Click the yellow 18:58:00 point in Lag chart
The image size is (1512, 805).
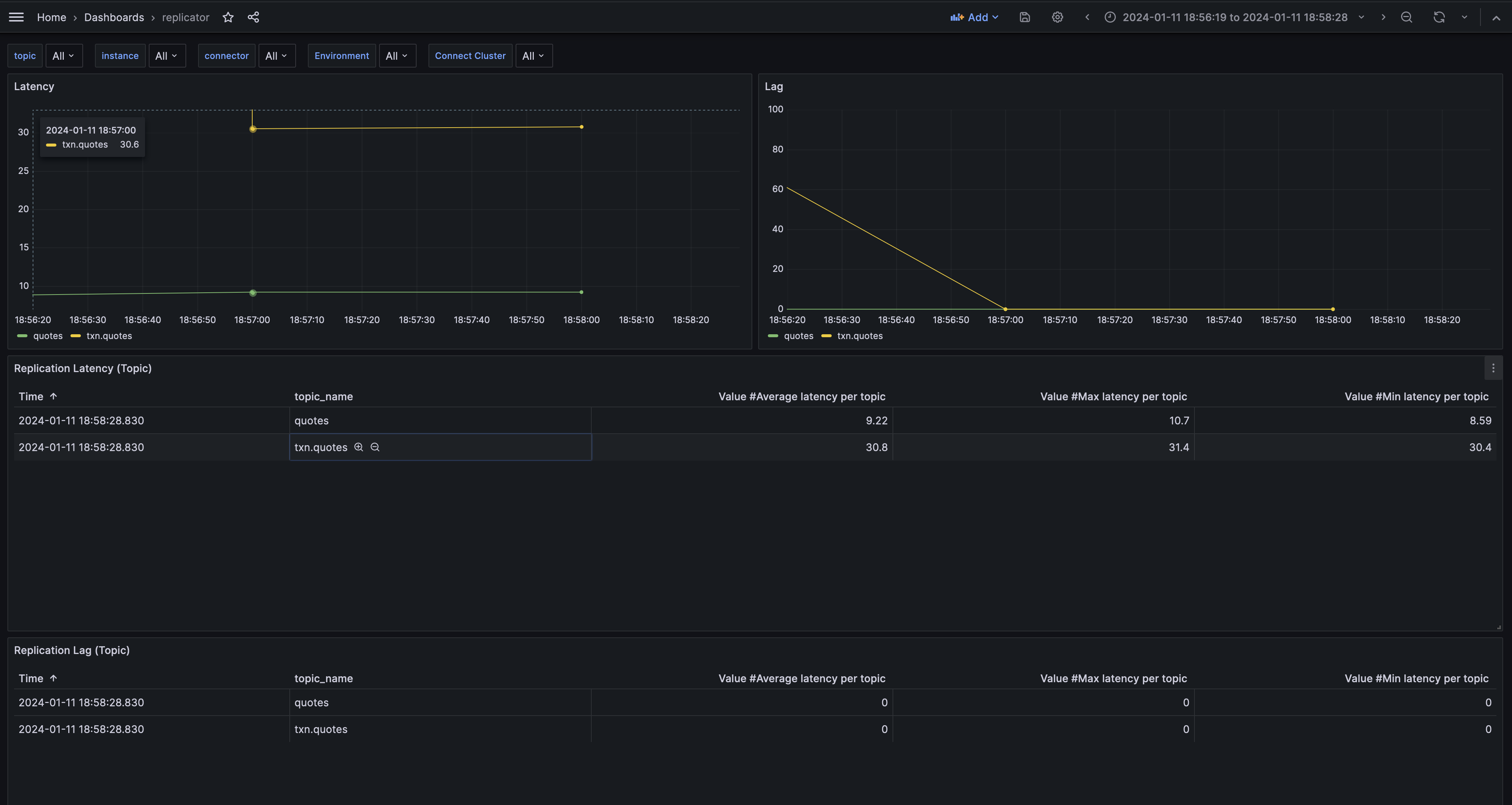1333,309
